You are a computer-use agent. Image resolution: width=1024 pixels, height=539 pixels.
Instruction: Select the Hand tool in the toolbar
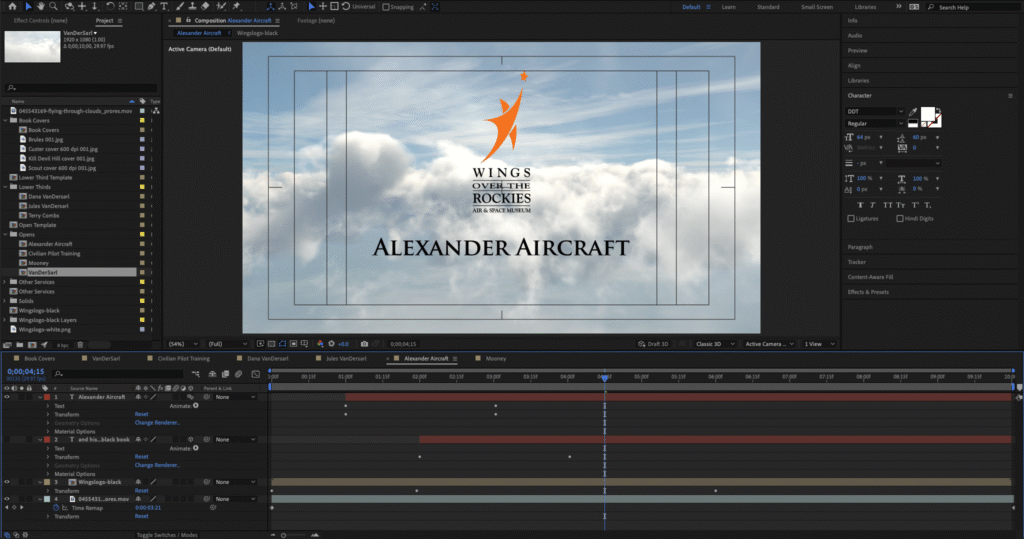(42, 7)
